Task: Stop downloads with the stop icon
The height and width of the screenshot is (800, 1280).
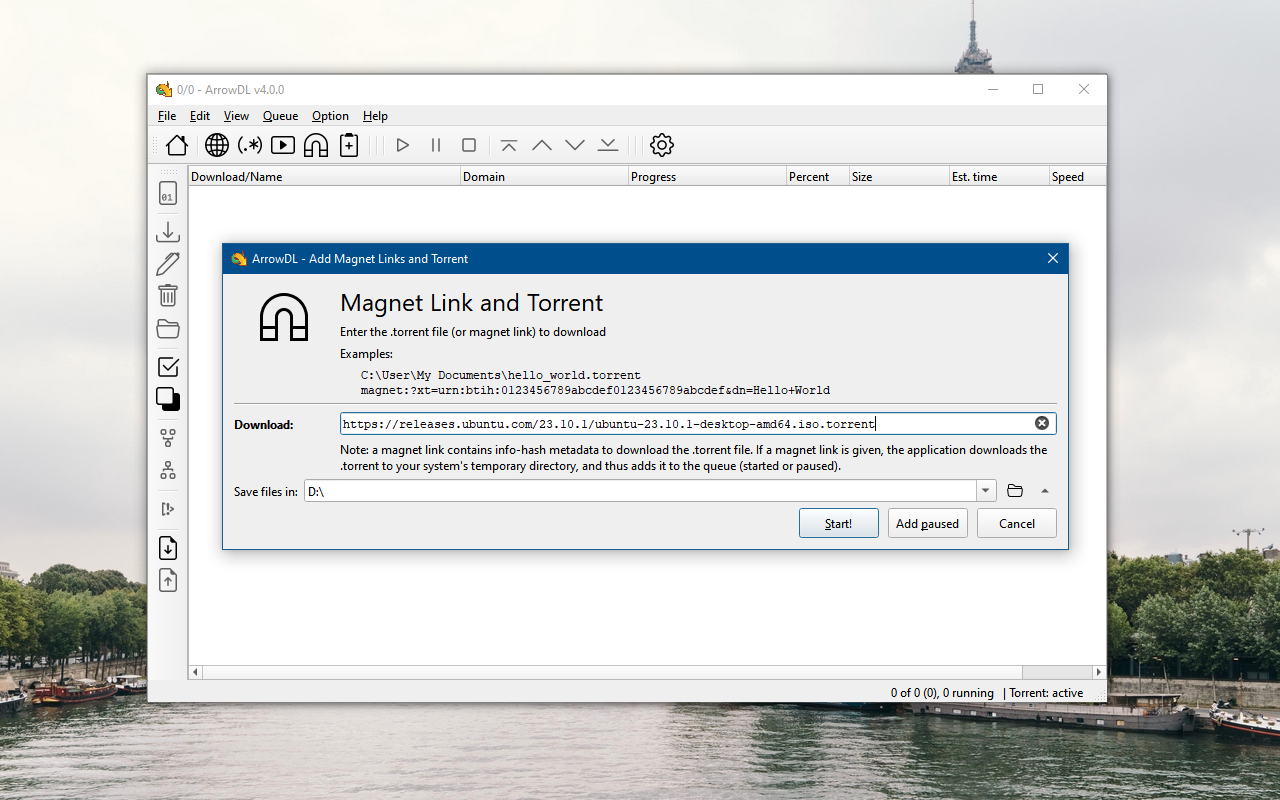Action: (x=468, y=145)
